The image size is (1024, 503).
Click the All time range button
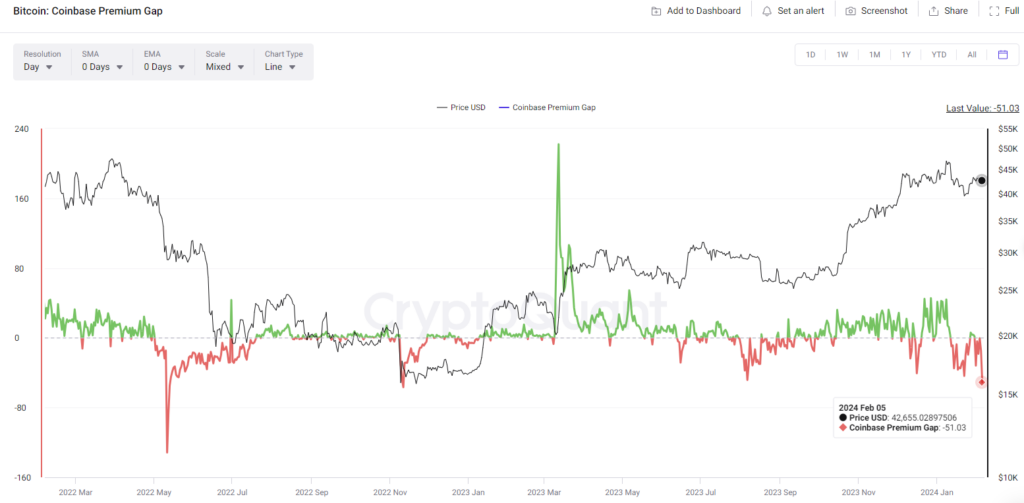click(972, 55)
